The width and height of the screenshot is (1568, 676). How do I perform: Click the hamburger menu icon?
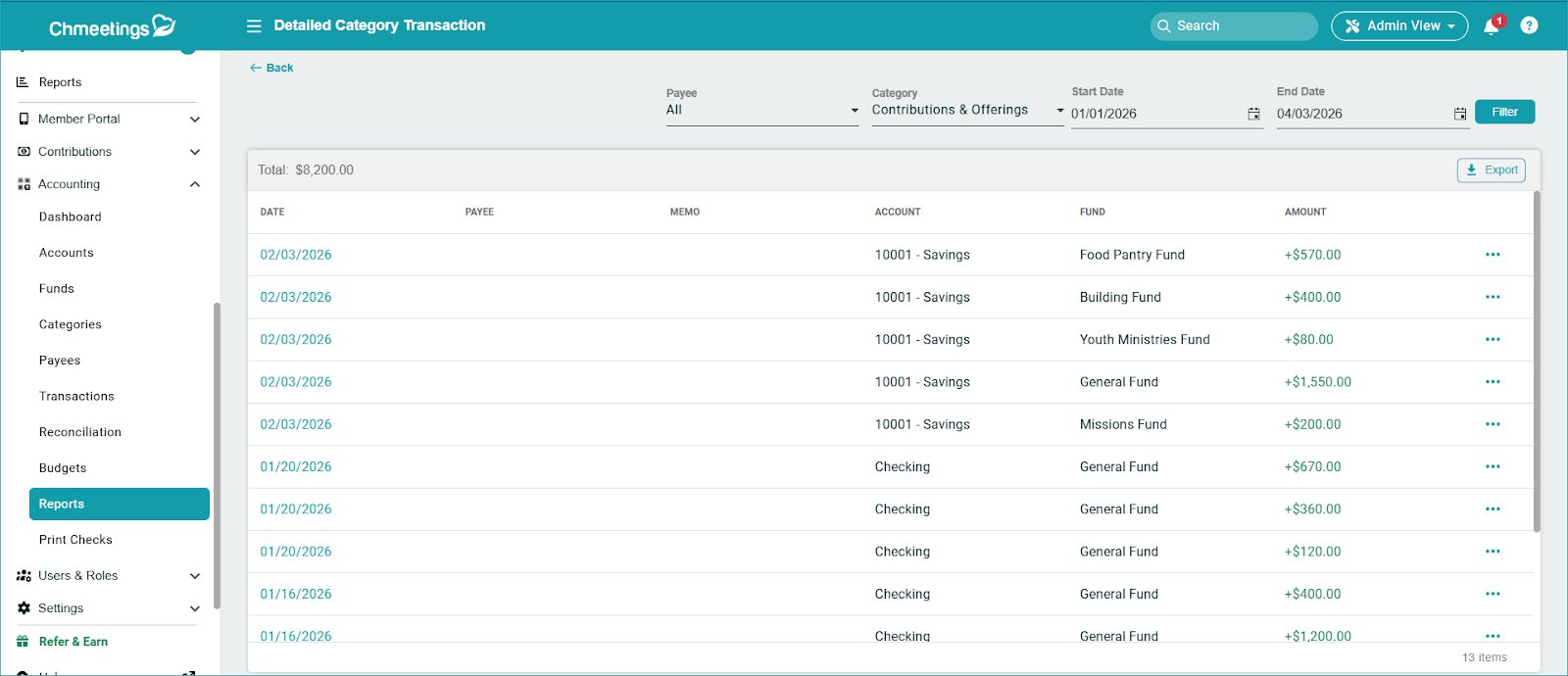pos(254,26)
